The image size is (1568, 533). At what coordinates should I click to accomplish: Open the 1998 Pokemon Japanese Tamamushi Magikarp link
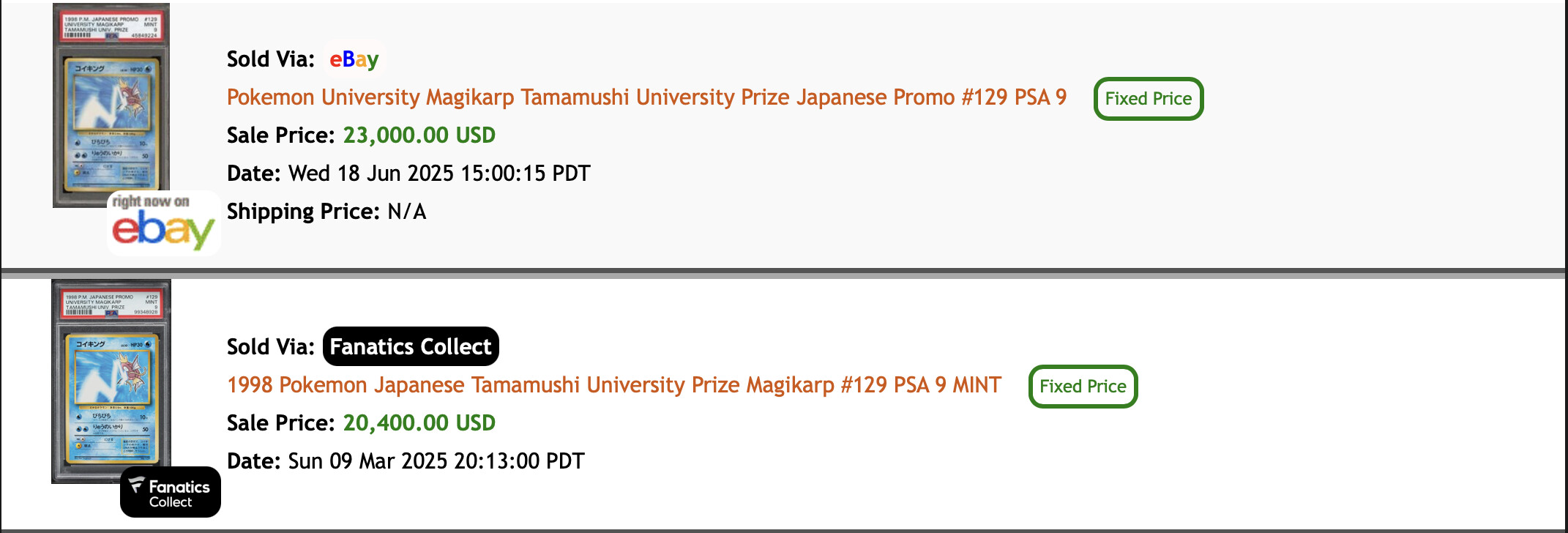click(613, 385)
